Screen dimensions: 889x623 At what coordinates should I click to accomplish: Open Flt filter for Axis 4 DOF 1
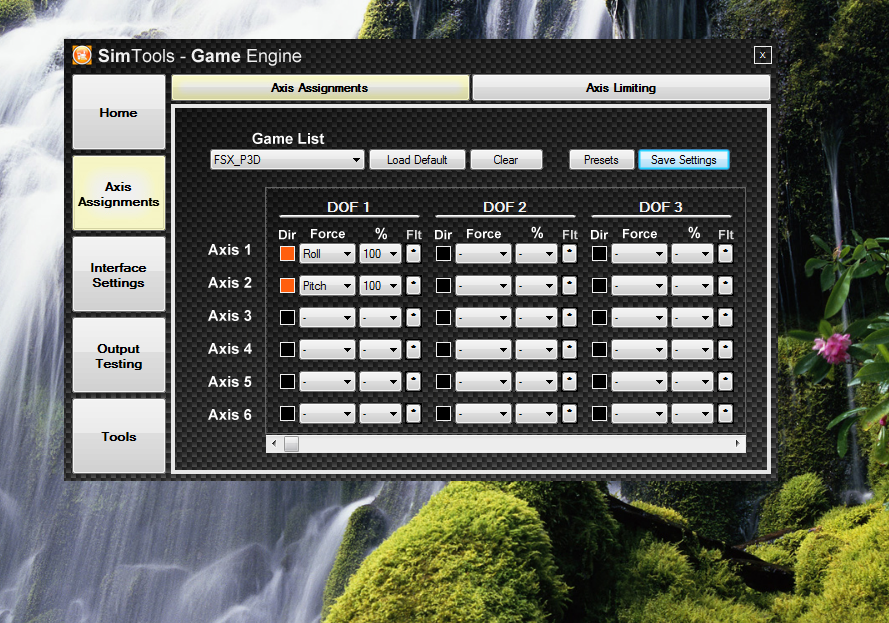414,350
